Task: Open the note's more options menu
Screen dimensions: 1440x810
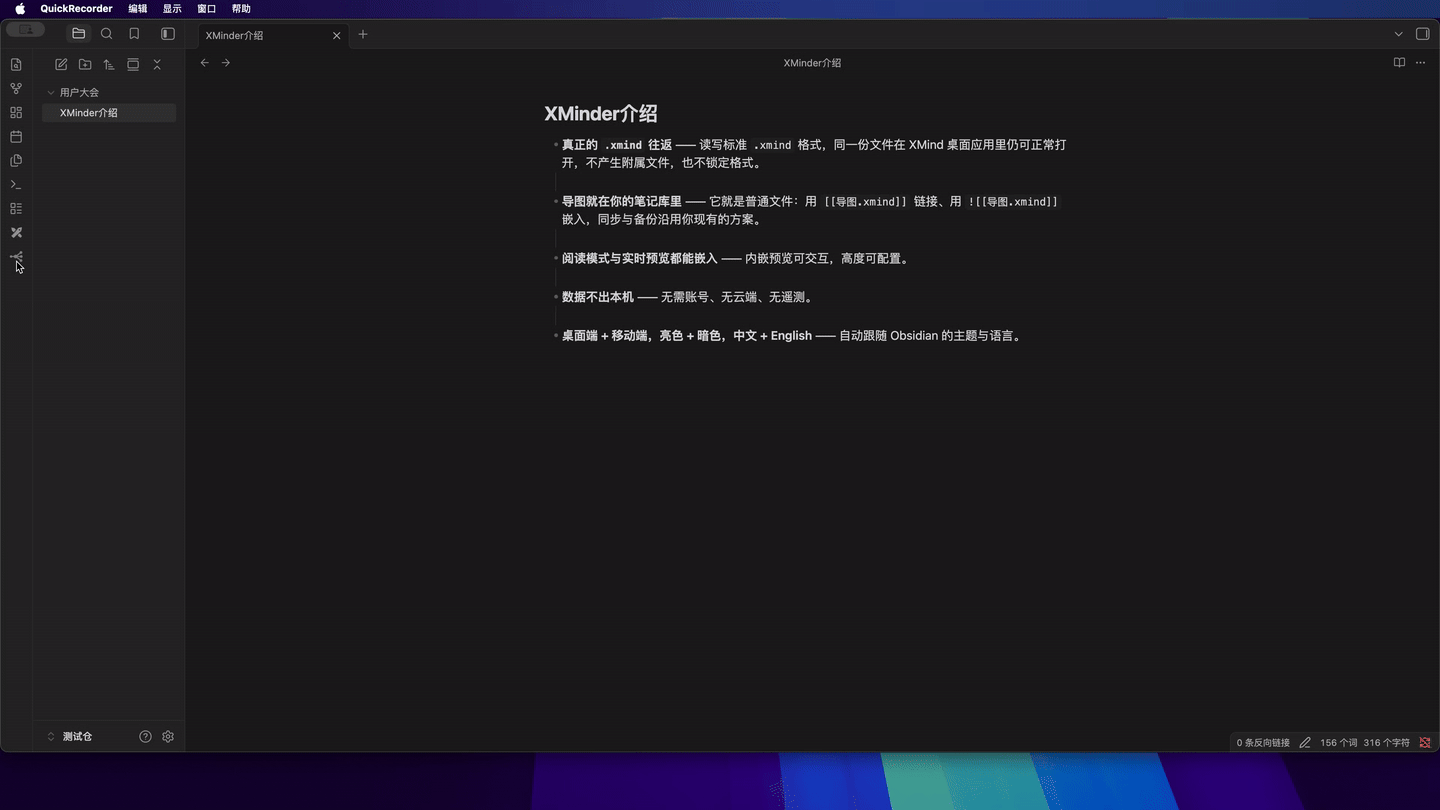Action: 1421,63
